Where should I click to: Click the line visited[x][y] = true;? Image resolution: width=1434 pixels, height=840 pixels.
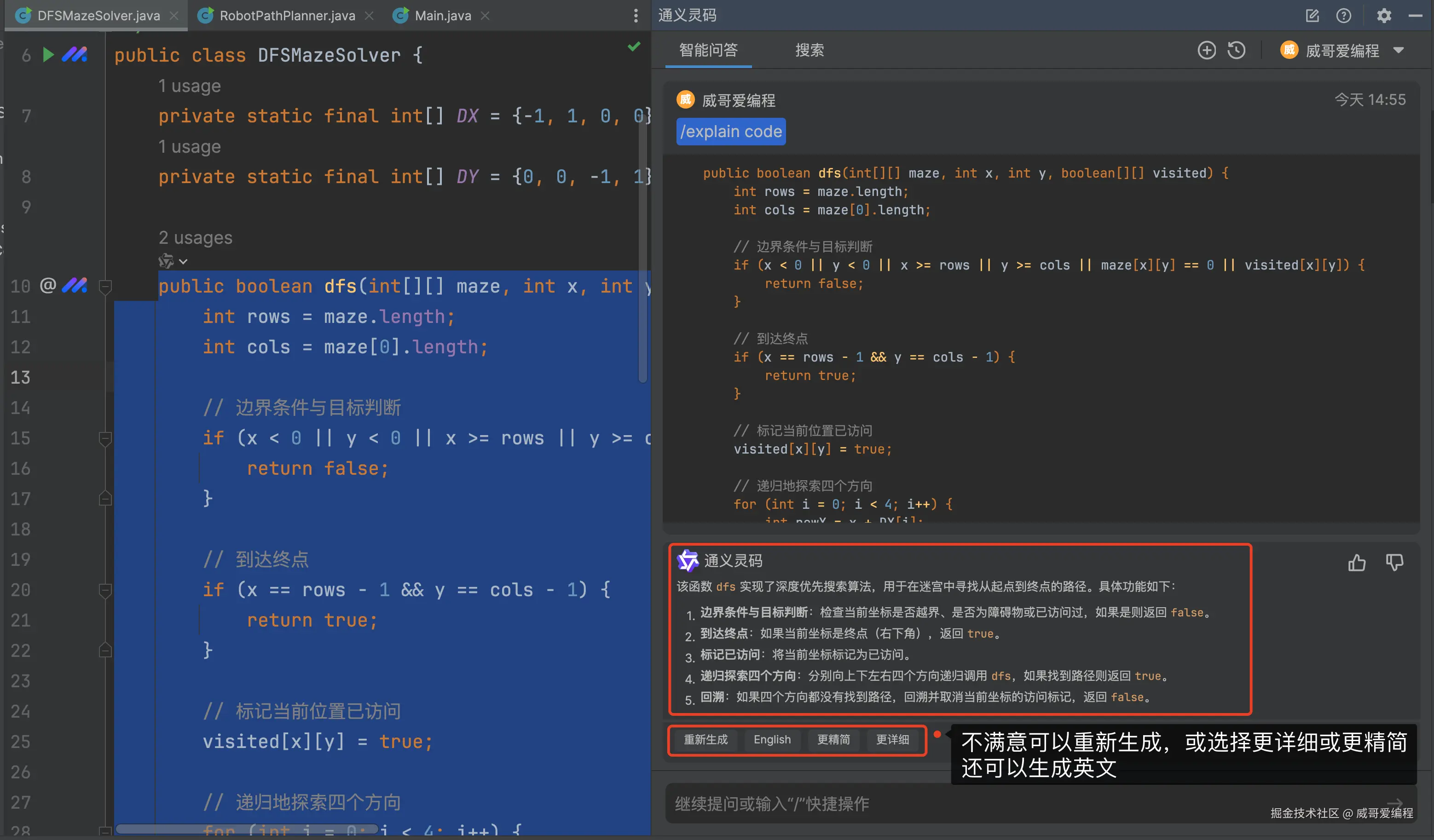pyautogui.click(x=318, y=741)
